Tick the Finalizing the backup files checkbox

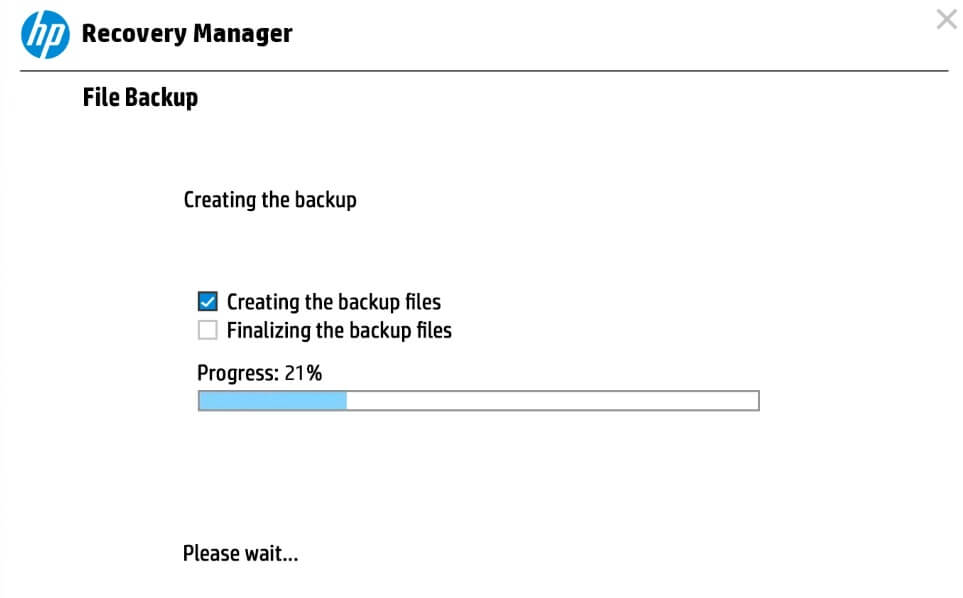tap(208, 330)
